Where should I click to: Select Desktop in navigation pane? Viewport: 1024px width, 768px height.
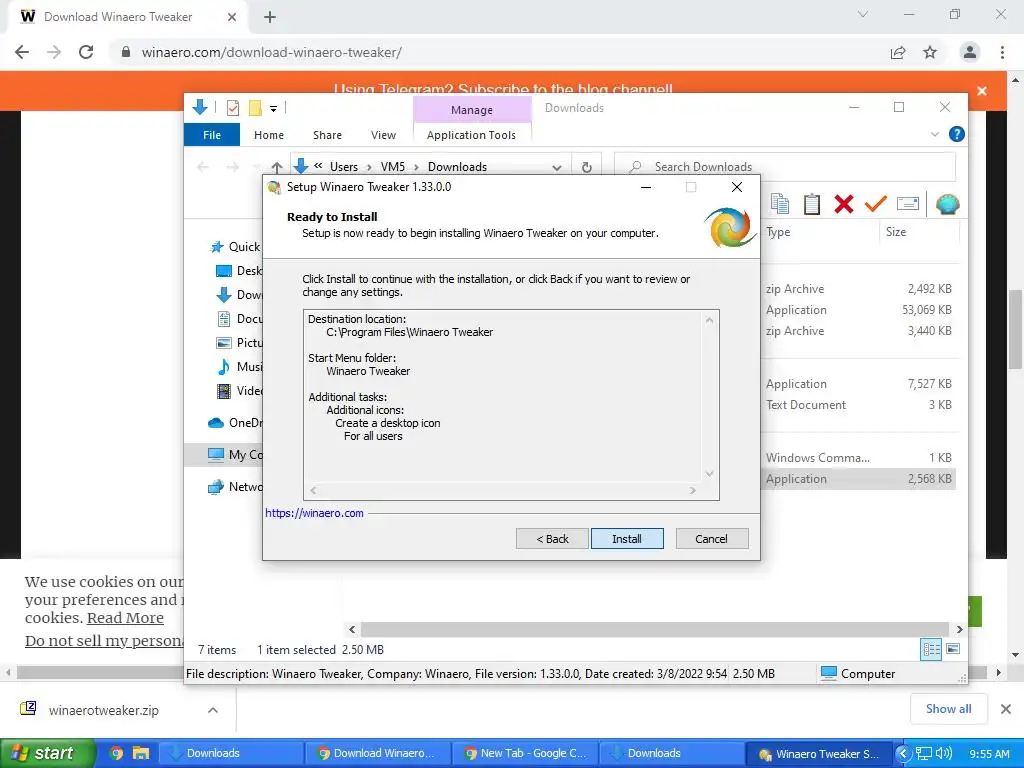[238, 270]
